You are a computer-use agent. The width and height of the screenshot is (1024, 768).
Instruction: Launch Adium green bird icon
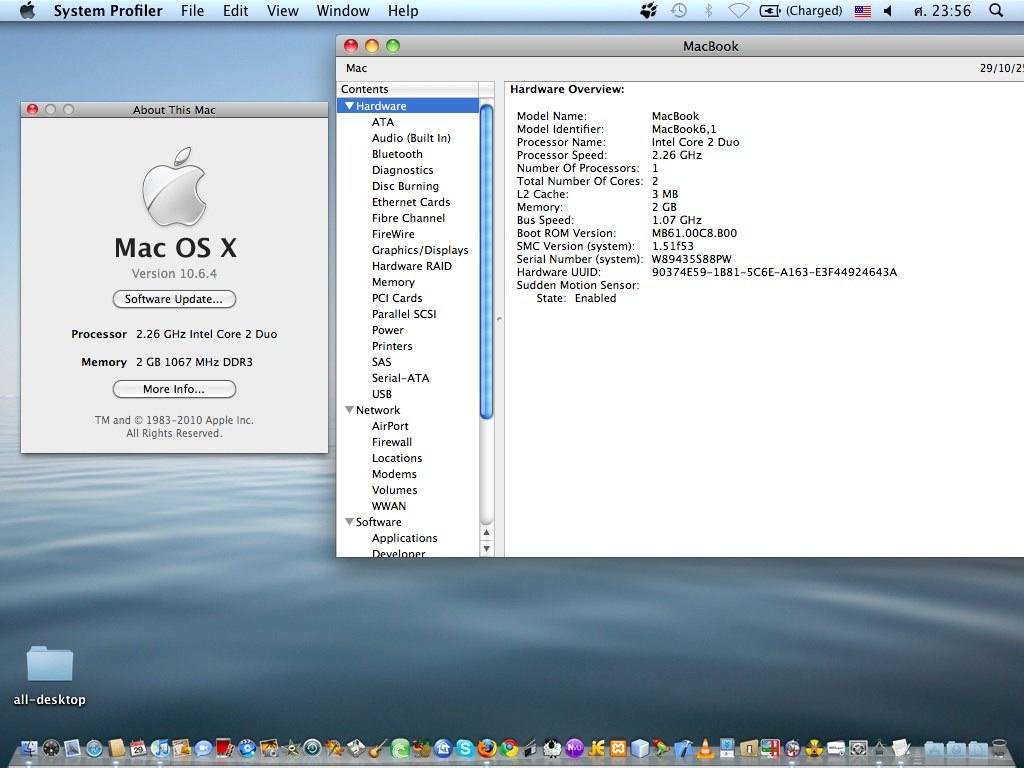point(661,748)
